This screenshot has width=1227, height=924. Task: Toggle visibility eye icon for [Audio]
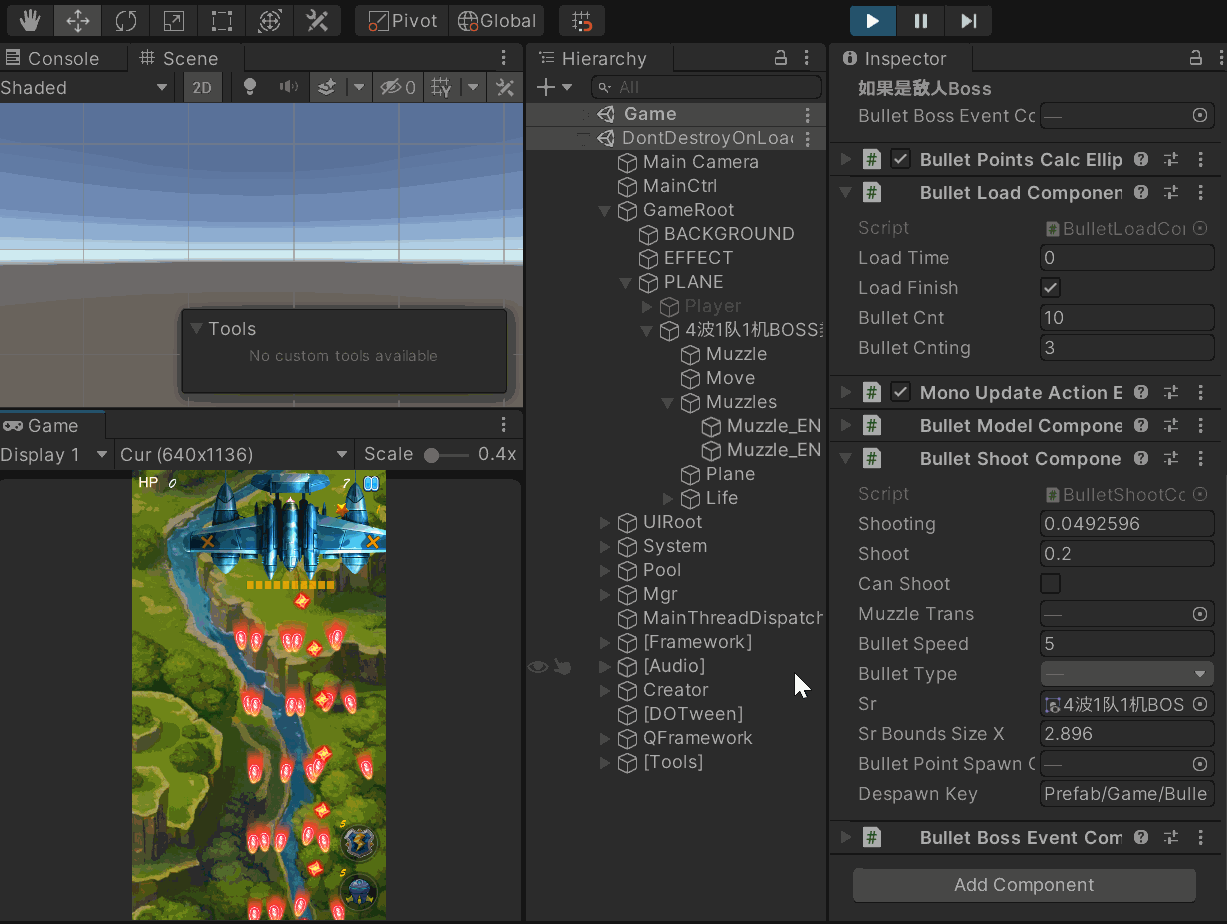(538, 666)
